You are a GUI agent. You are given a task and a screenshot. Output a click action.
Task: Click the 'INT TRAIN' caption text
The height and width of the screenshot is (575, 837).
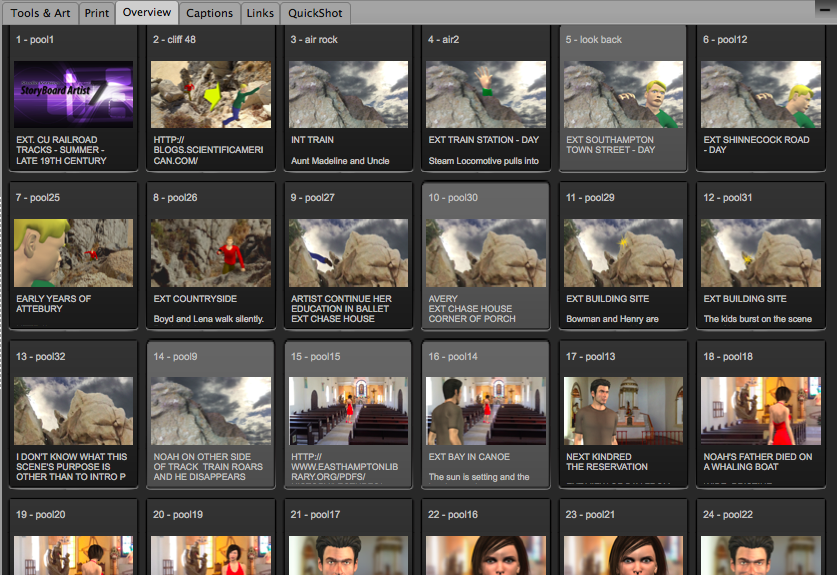[312, 140]
